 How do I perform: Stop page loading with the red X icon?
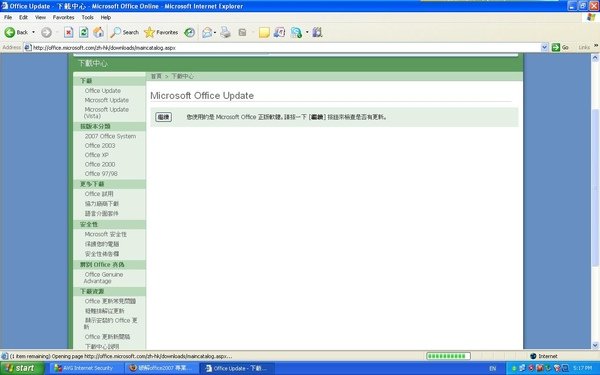click(68, 33)
